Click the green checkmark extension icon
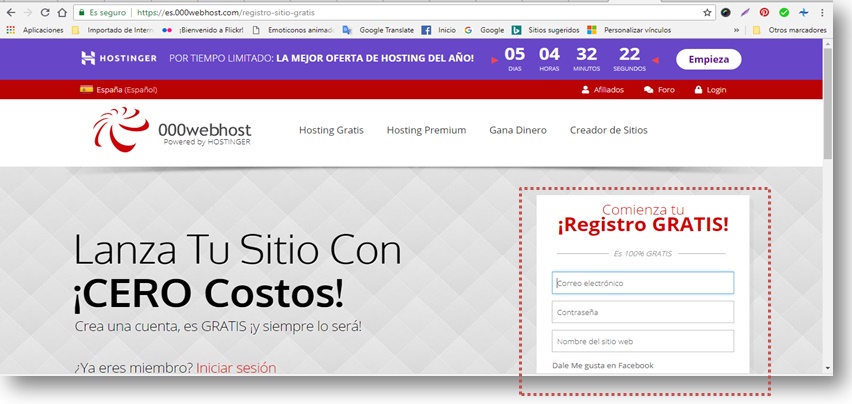Image resolution: width=852 pixels, height=404 pixels. pos(784,12)
